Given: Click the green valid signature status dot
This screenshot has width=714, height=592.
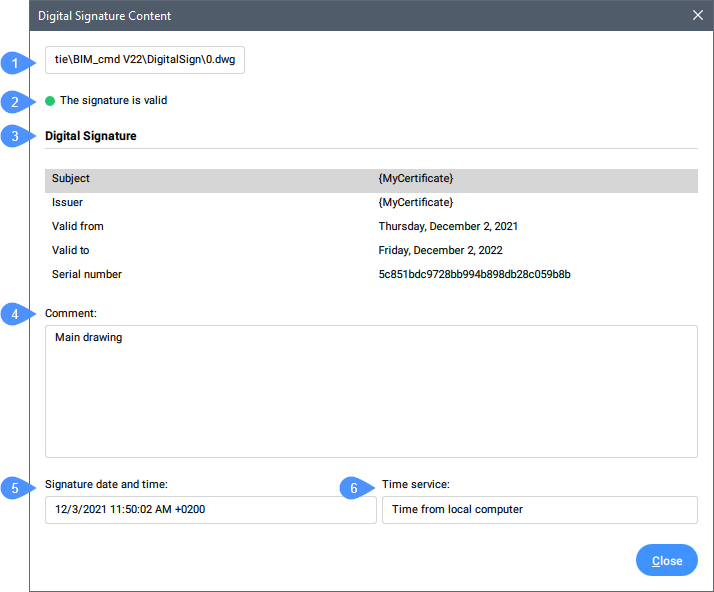Looking at the screenshot, I should [50, 101].
